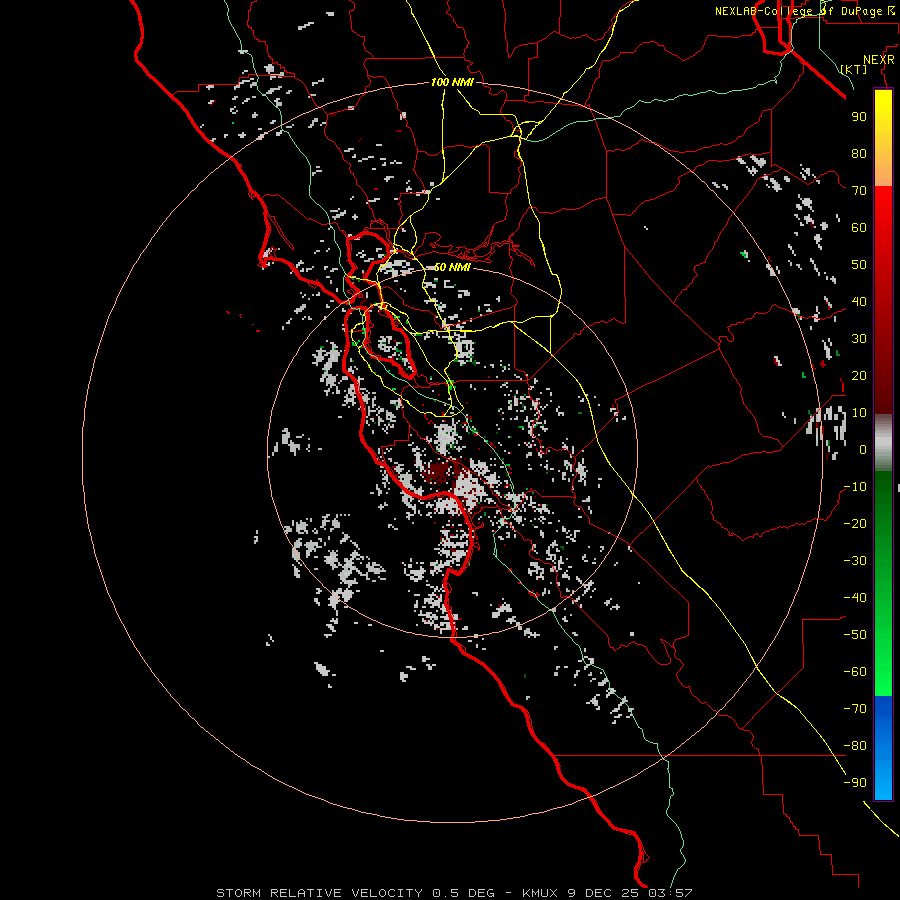
Task: Click the -70 value on the velocity scale
Action: coord(855,709)
